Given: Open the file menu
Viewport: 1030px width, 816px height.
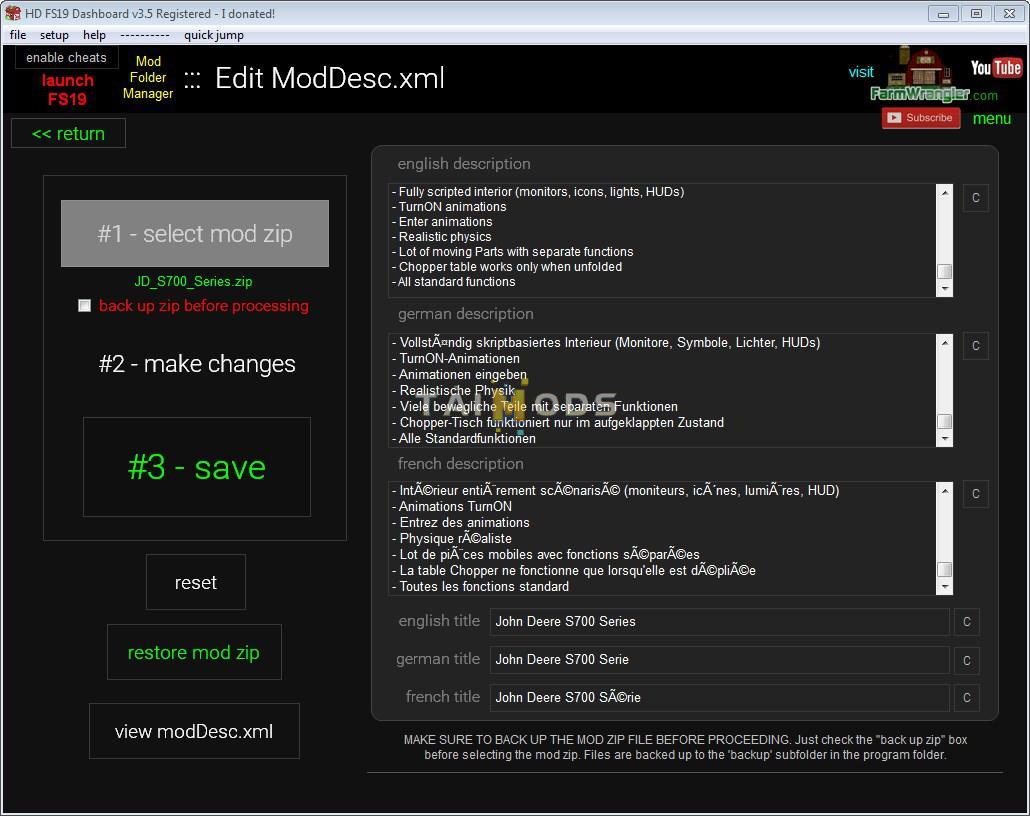Looking at the screenshot, I should pos(18,35).
